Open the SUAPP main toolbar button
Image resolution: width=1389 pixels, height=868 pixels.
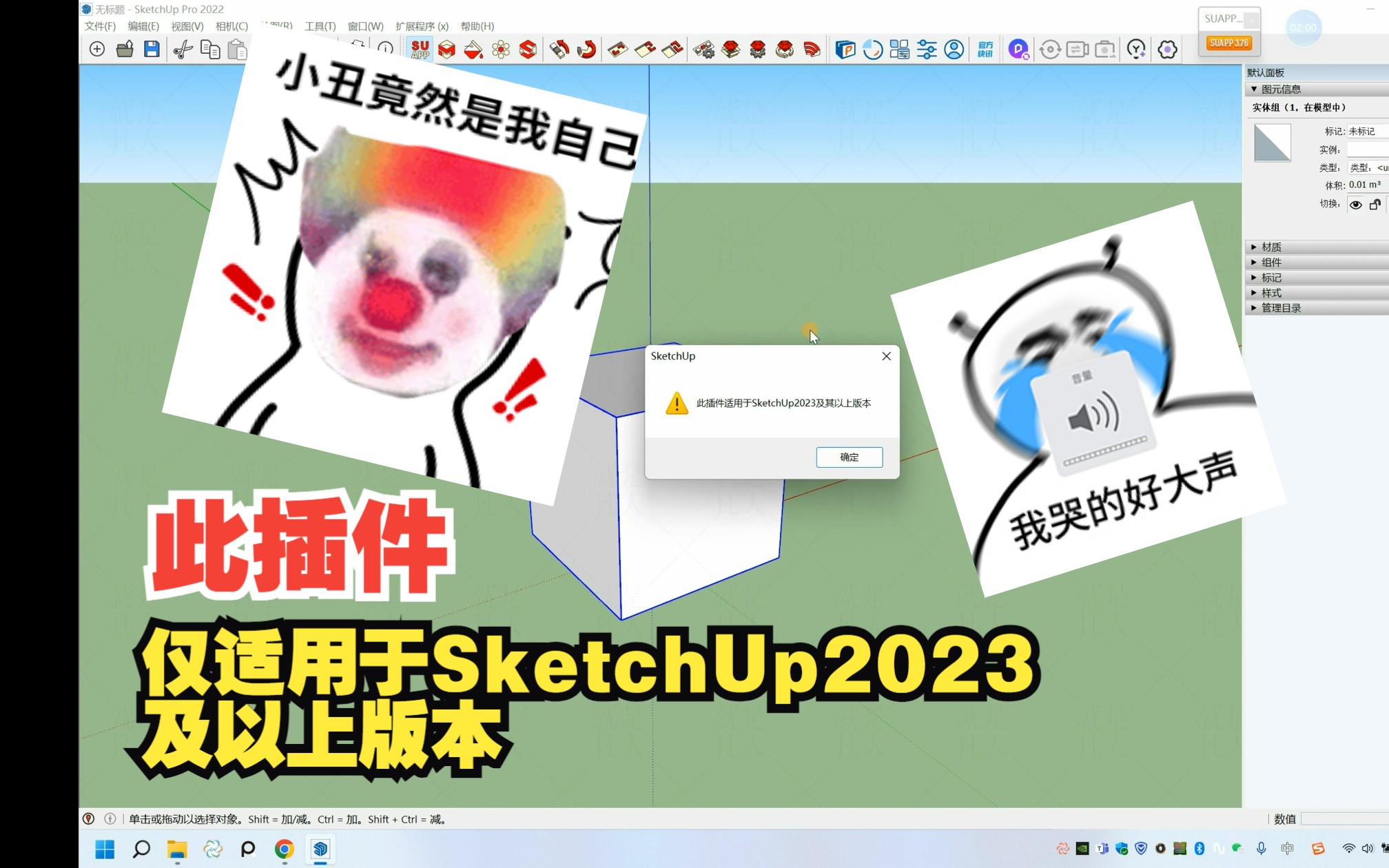(x=420, y=49)
